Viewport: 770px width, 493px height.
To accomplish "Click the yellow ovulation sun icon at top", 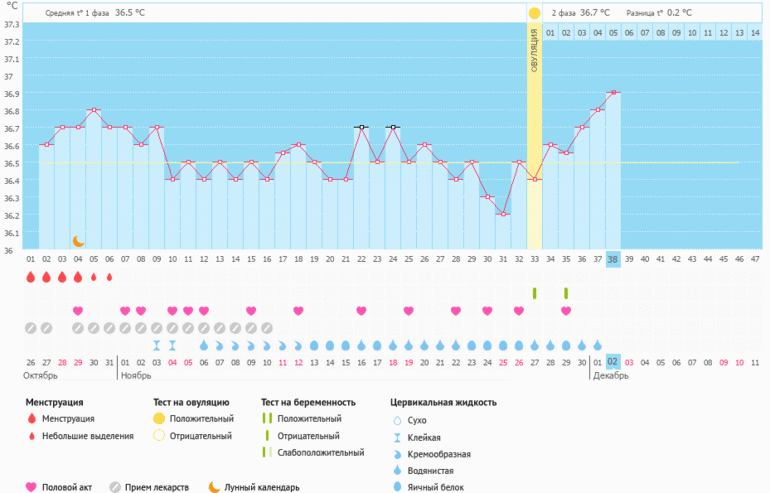I will click(x=534, y=13).
